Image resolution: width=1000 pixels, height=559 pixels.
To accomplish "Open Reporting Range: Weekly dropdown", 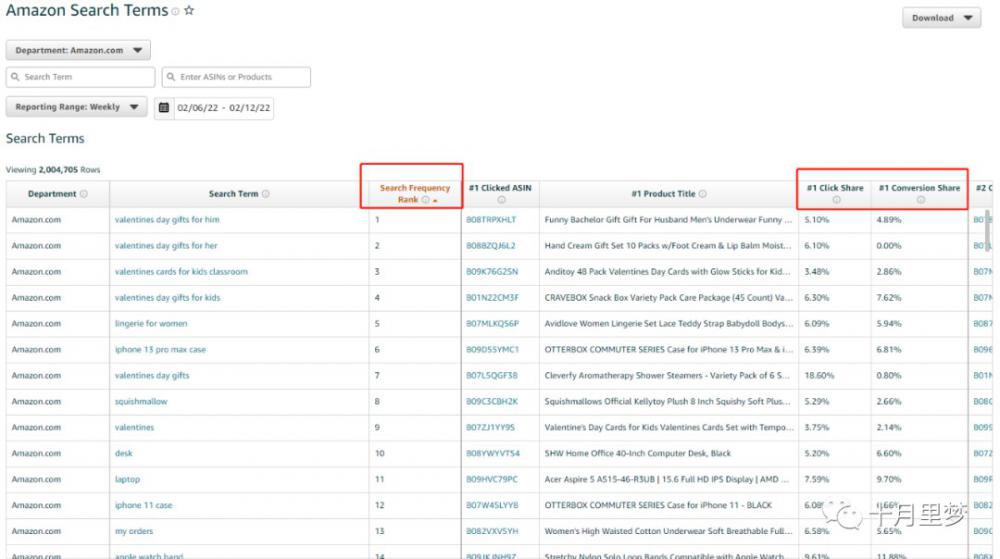I will pyautogui.click(x=77, y=107).
